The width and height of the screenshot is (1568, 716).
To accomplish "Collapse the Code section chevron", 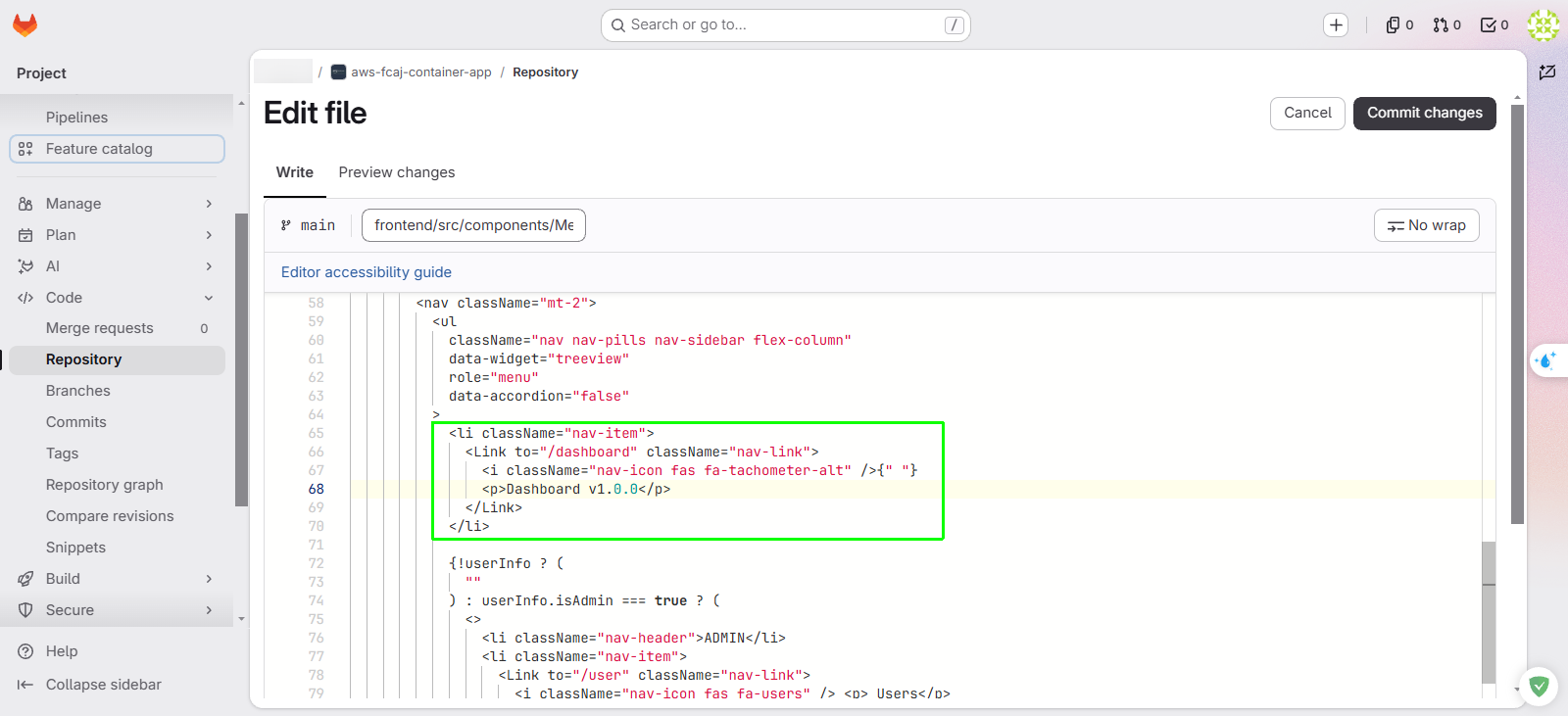I will tap(209, 298).
